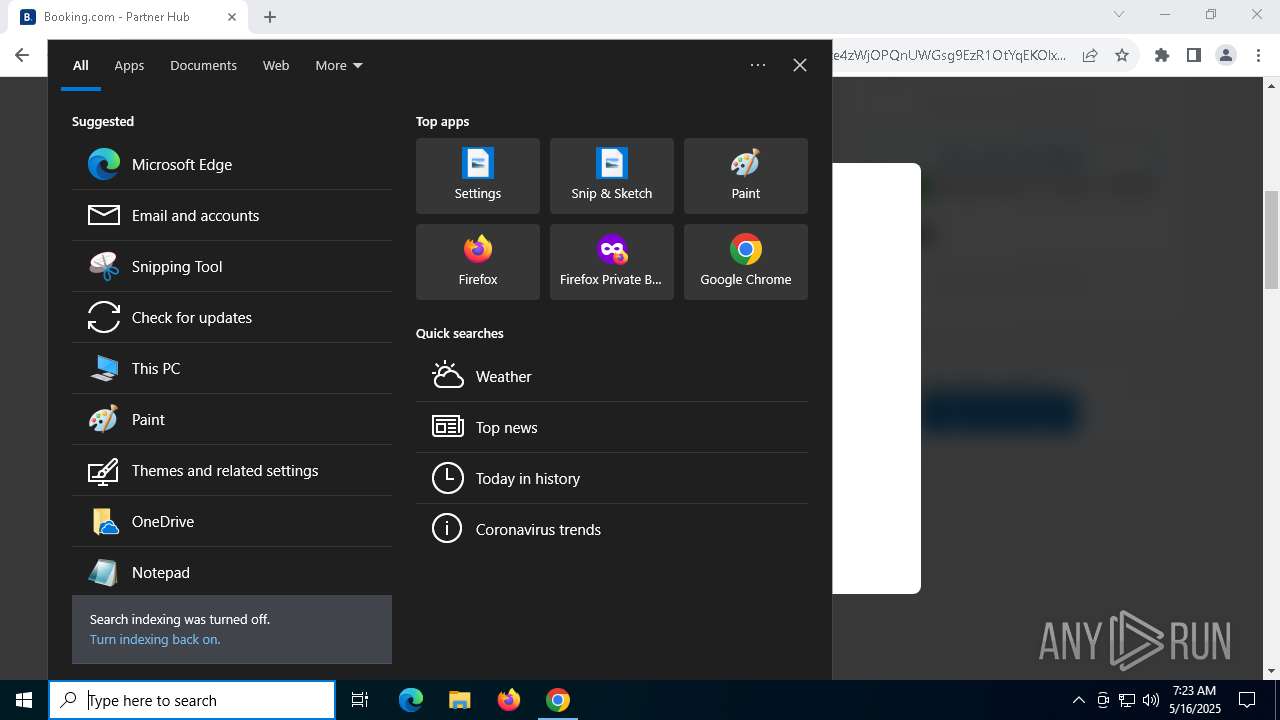Viewport: 1280px width, 720px height.
Task: Click the Type here to search box
Action: click(x=192, y=700)
